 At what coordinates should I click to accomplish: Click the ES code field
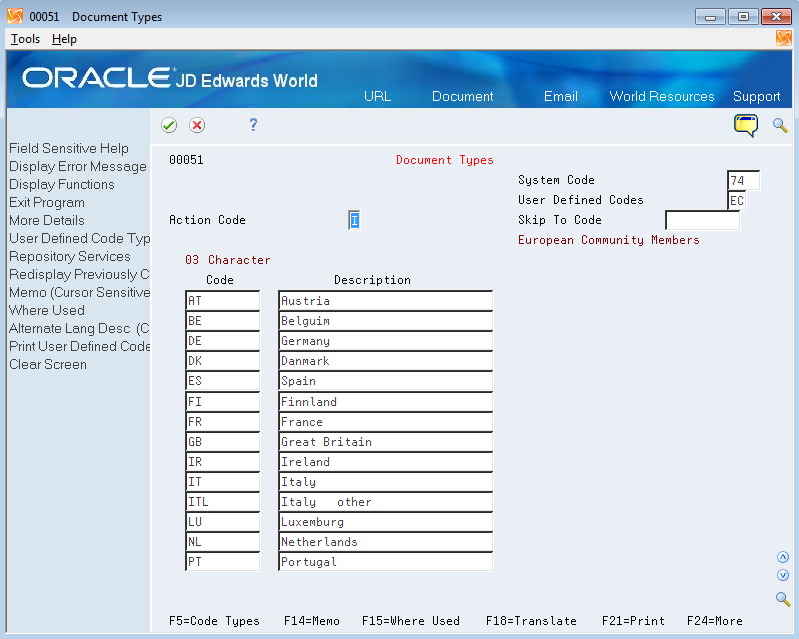223,381
